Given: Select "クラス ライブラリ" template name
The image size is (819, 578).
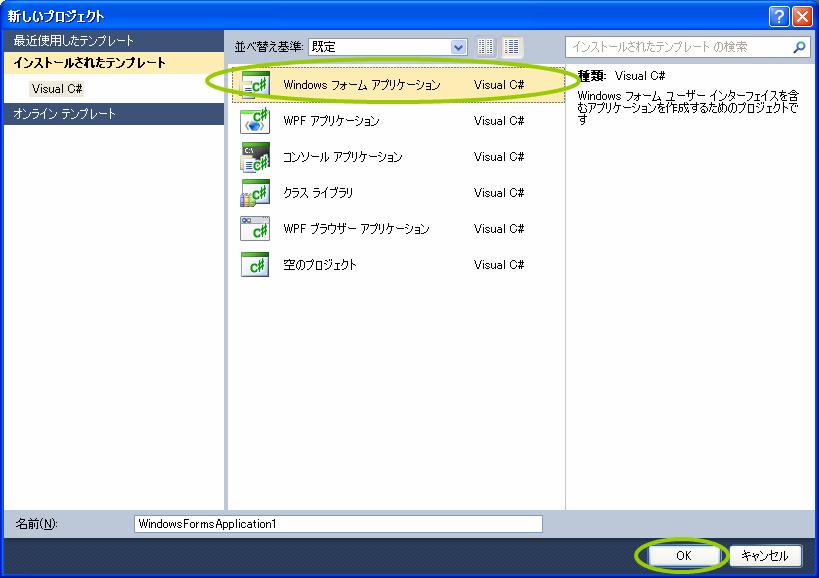Looking at the screenshot, I should [318, 193].
